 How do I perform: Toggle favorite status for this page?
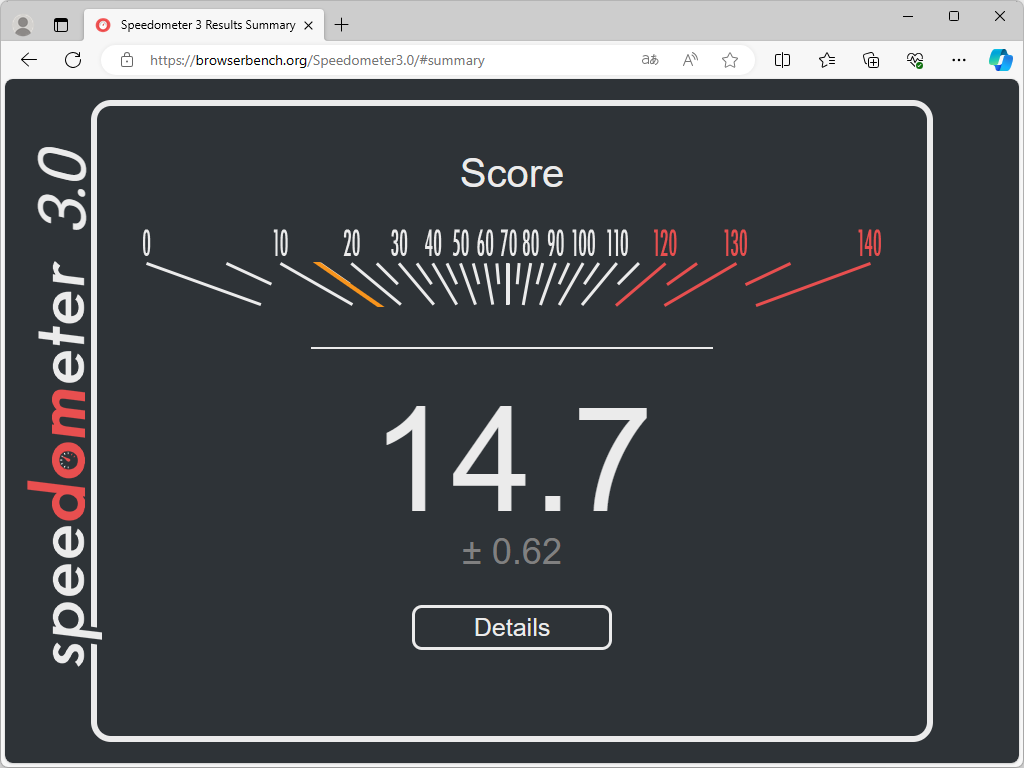click(x=730, y=60)
